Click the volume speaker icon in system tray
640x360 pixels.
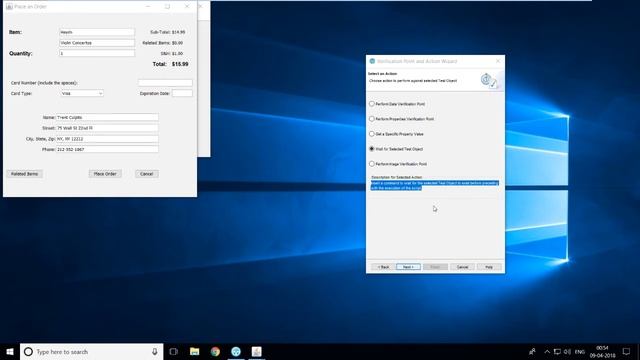[x=567, y=351]
